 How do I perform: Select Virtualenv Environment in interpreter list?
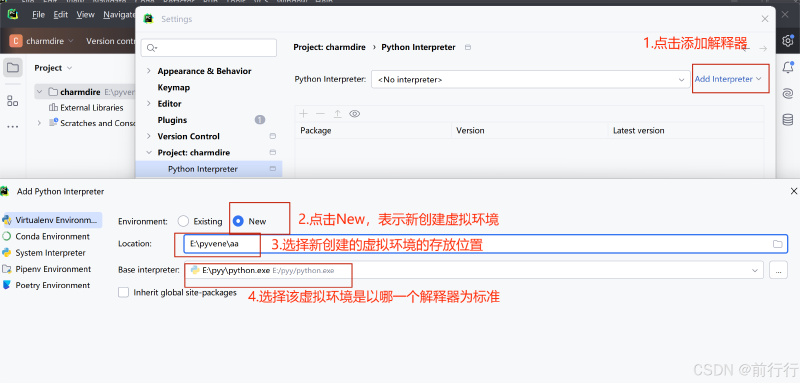[52, 220]
